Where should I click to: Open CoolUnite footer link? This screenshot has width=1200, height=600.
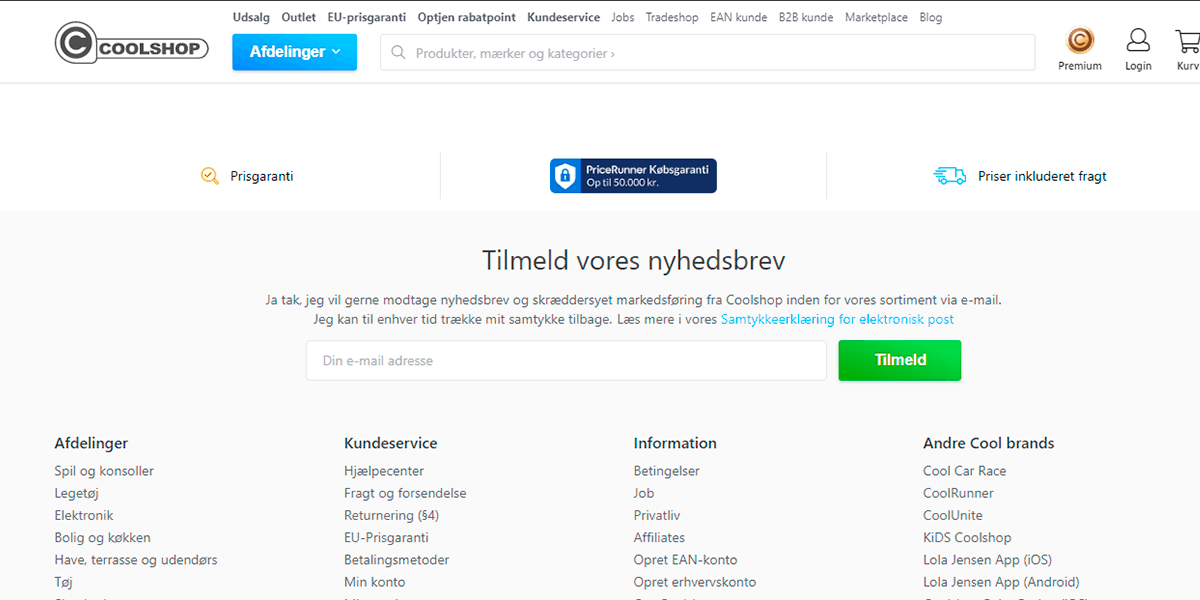coord(953,515)
